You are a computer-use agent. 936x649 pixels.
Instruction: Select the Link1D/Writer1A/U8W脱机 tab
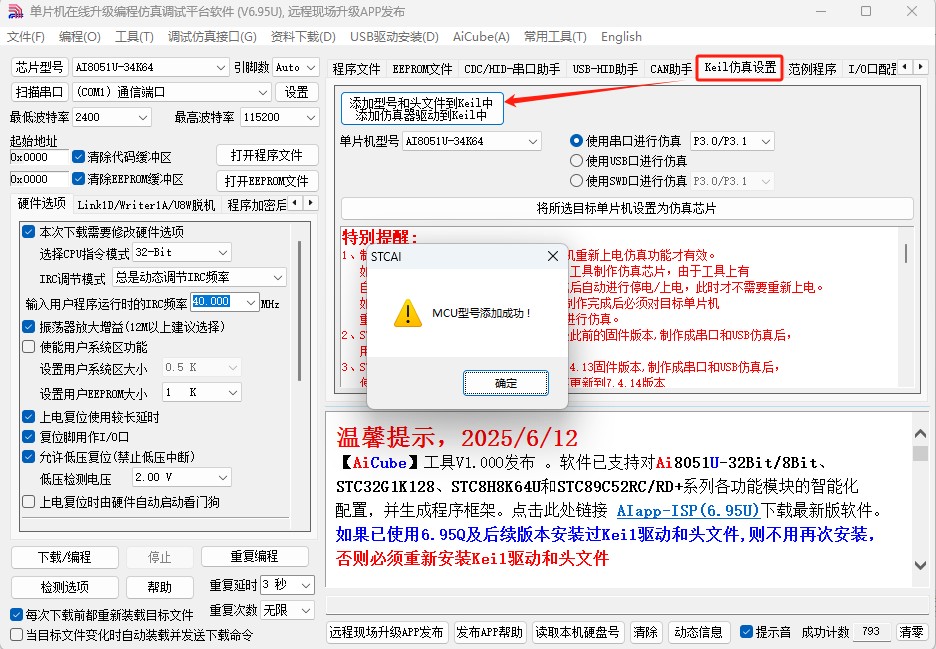click(x=146, y=205)
